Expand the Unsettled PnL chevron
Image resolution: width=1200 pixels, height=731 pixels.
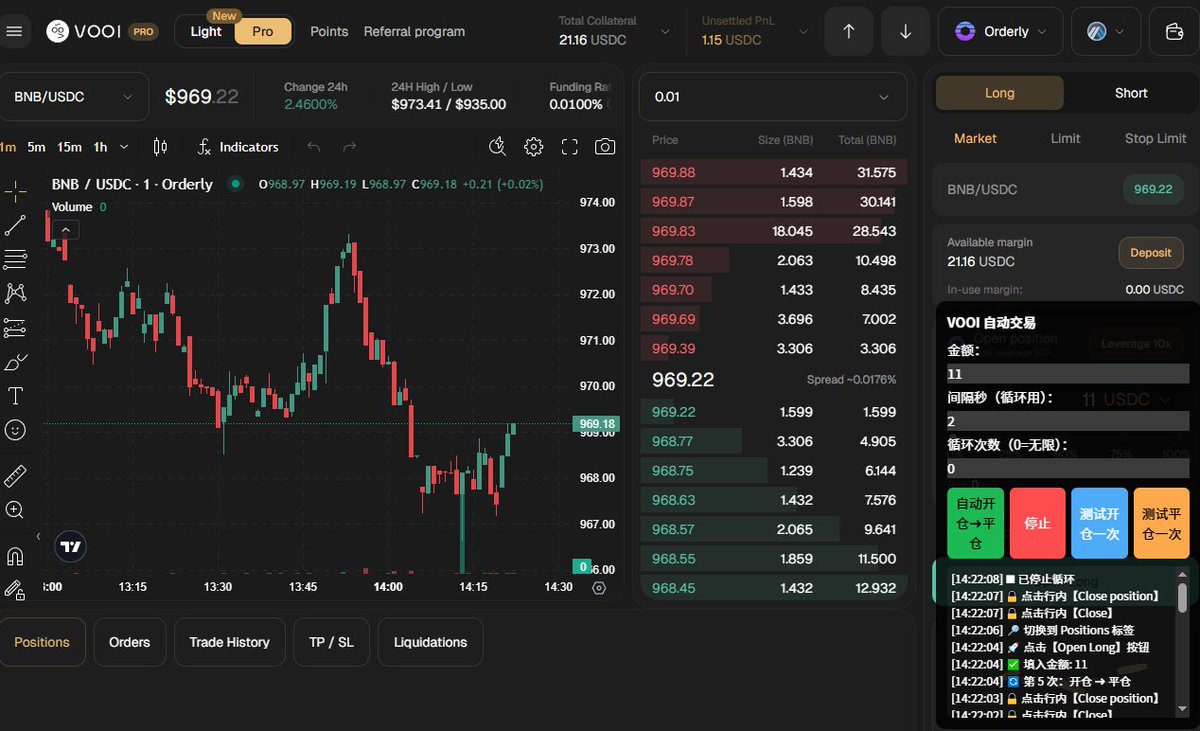coord(801,32)
